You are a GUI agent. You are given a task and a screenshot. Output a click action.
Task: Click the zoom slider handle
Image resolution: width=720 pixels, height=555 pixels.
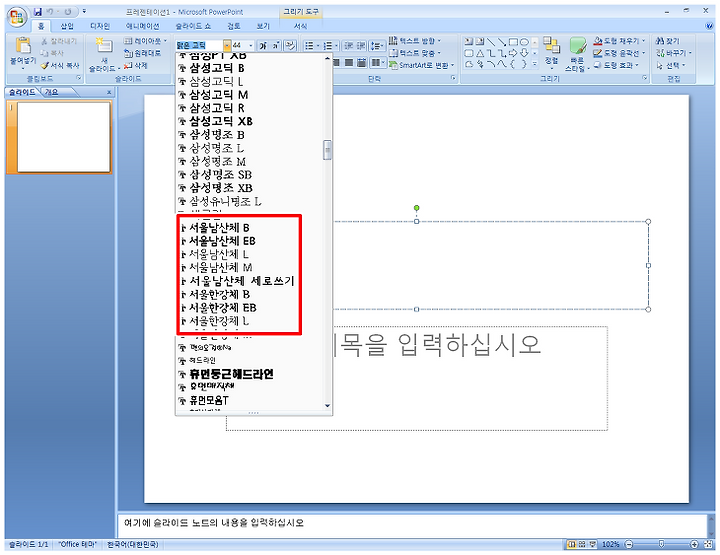pyautogui.click(x=661, y=544)
